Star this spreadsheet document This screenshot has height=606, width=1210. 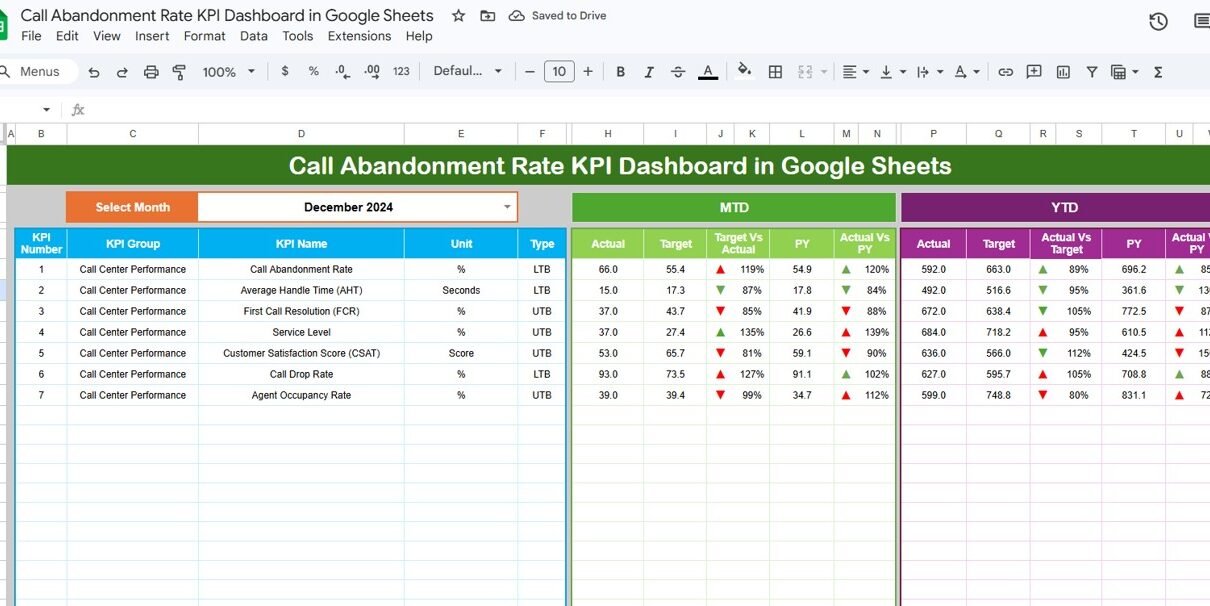[x=458, y=16]
